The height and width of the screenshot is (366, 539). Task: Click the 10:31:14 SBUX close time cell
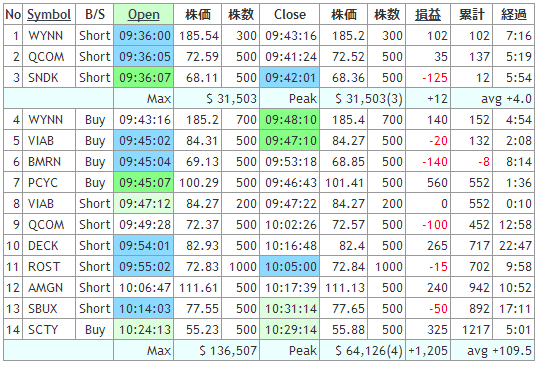[290, 309]
